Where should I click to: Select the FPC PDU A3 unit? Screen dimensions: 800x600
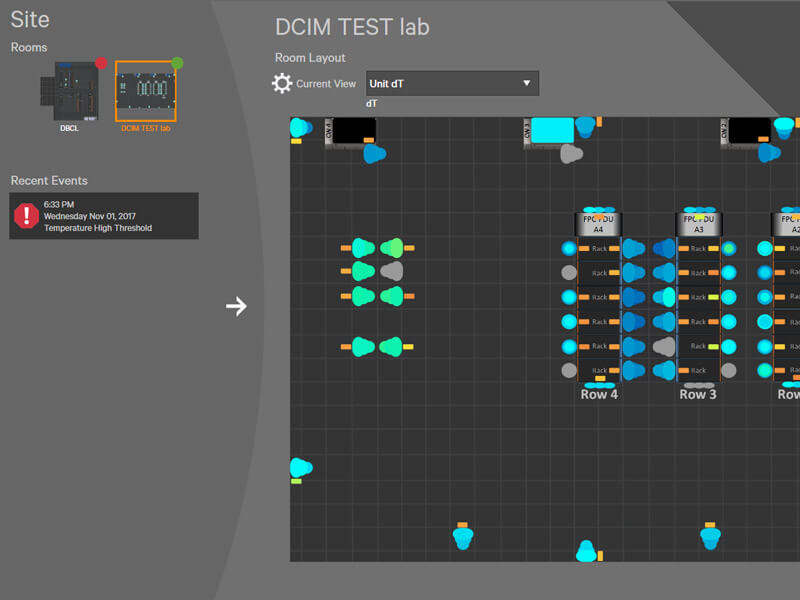click(x=698, y=223)
